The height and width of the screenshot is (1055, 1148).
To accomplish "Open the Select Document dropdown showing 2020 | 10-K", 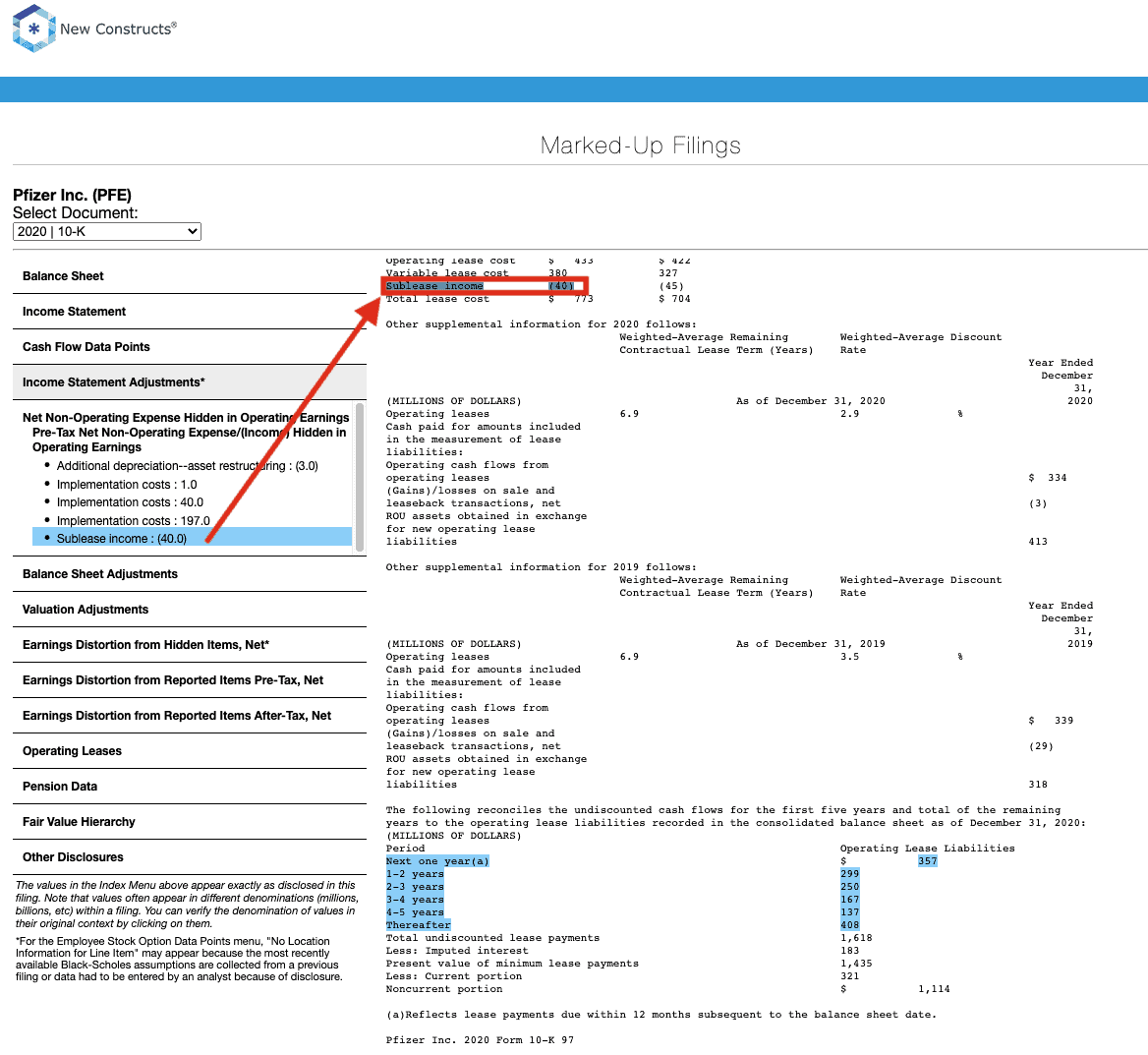I will 107,231.
